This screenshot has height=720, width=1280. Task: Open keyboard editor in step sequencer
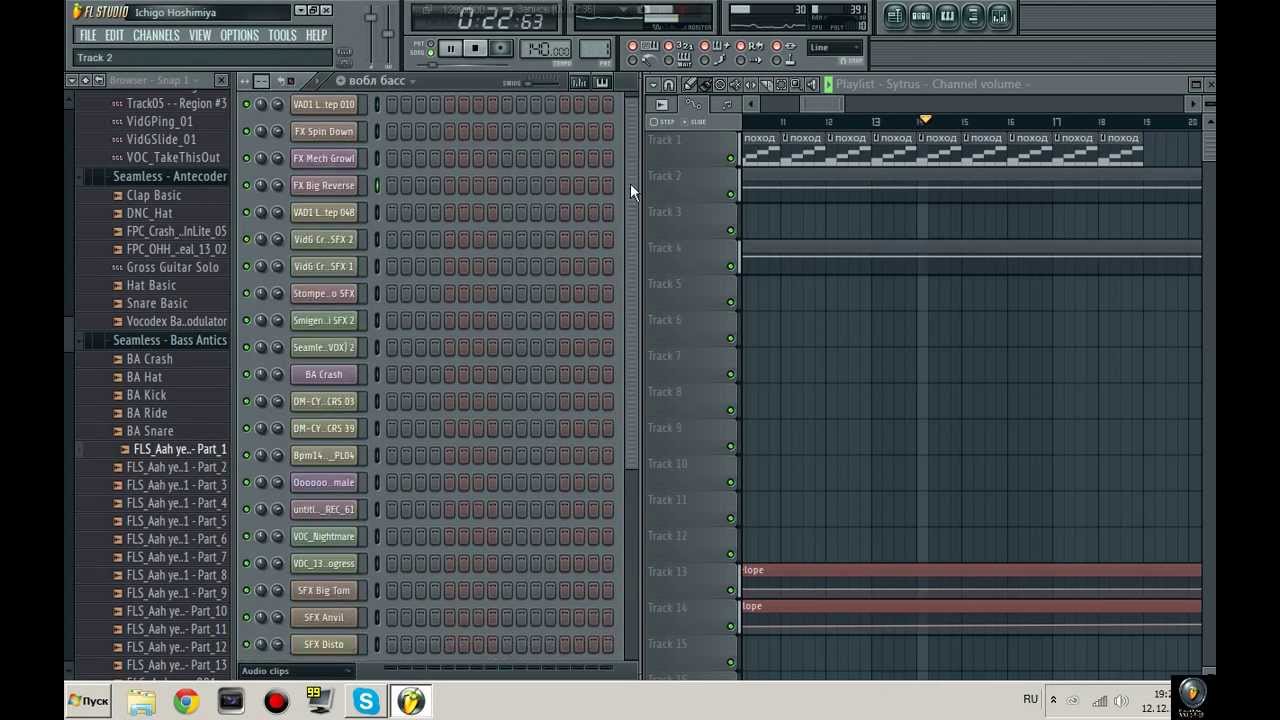click(x=601, y=82)
